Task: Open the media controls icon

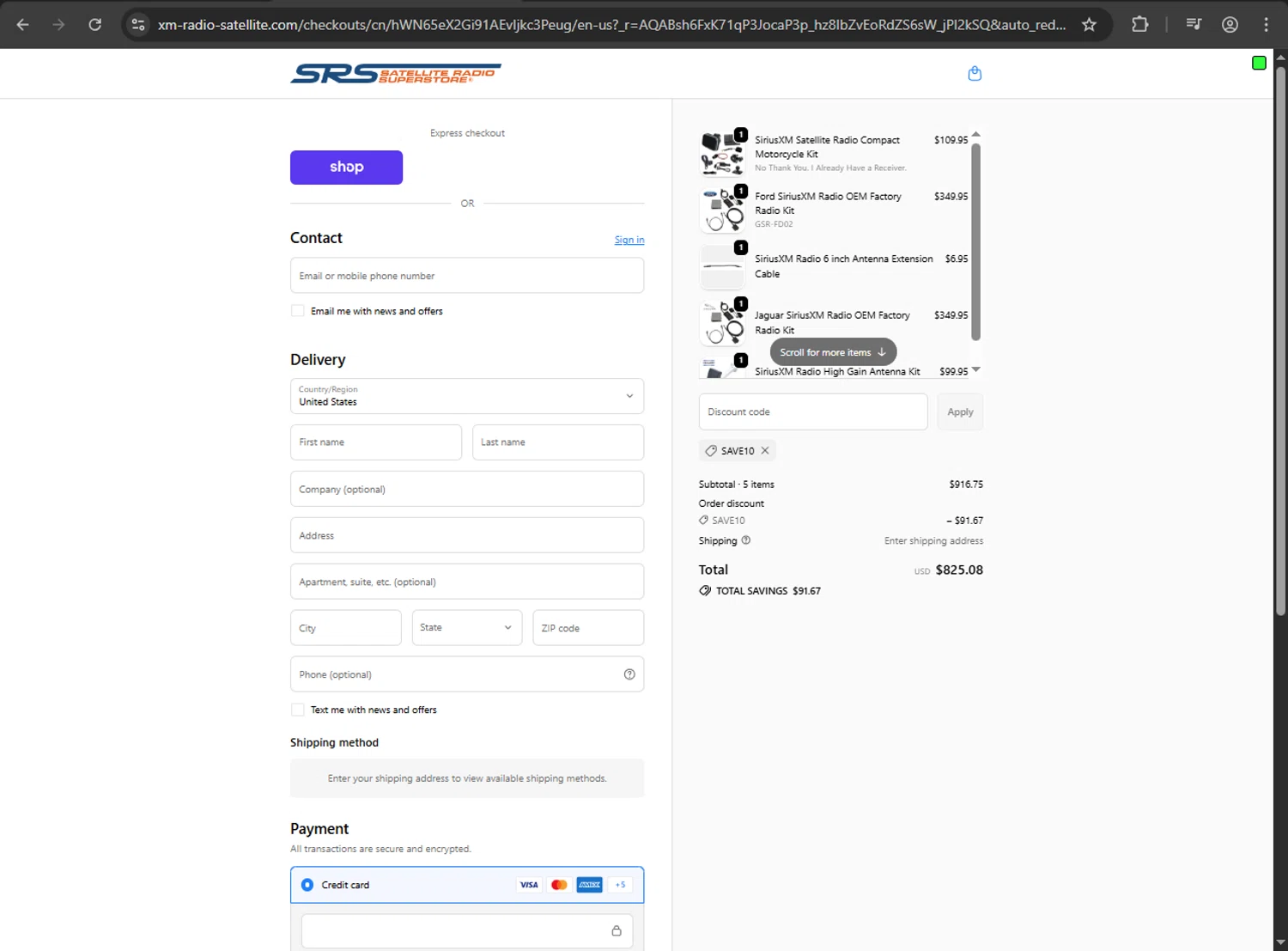Action: (1194, 25)
